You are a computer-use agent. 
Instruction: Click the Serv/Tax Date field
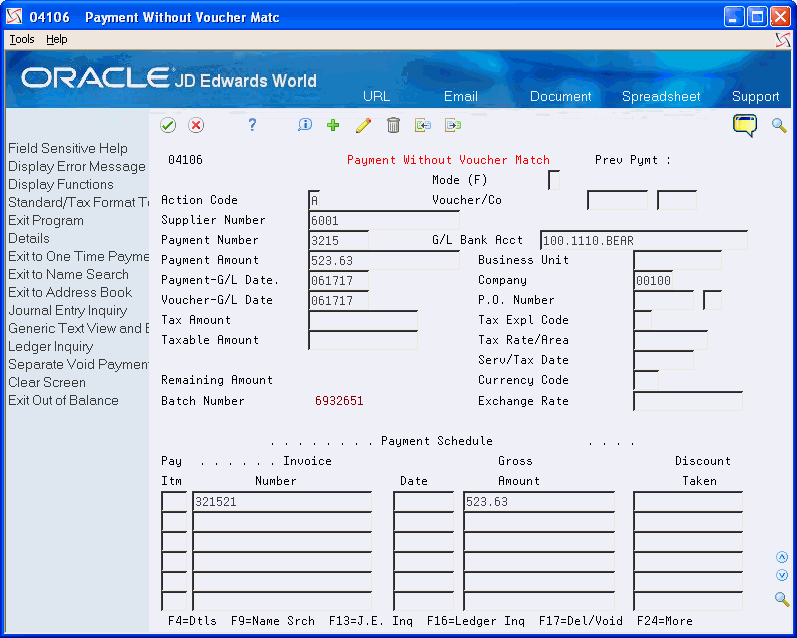tap(664, 360)
